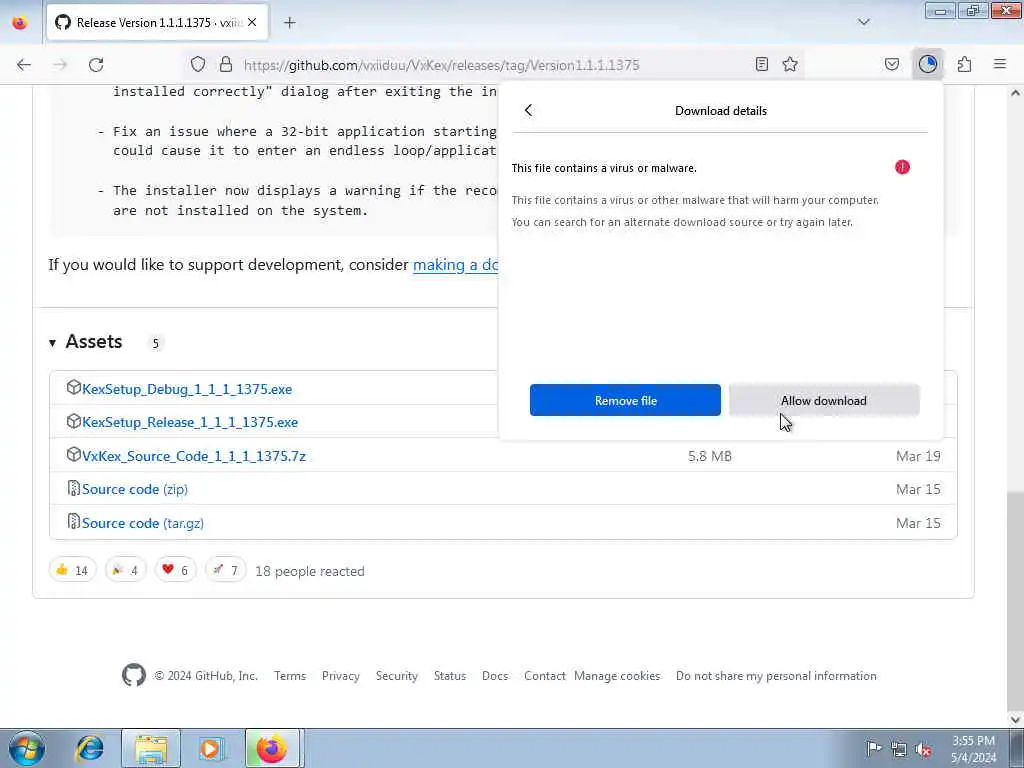Open Firefox application hamburger menu
The width and height of the screenshot is (1024, 768).
click(1000, 64)
